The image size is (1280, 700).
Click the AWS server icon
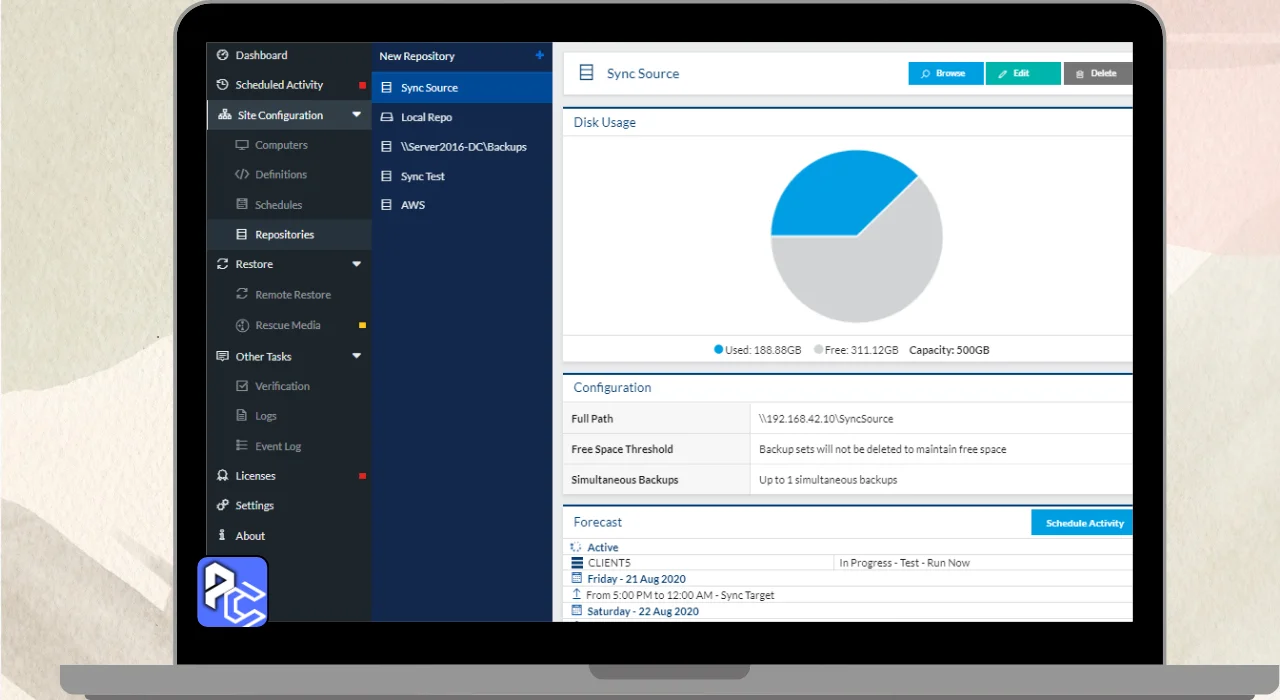[387, 205]
